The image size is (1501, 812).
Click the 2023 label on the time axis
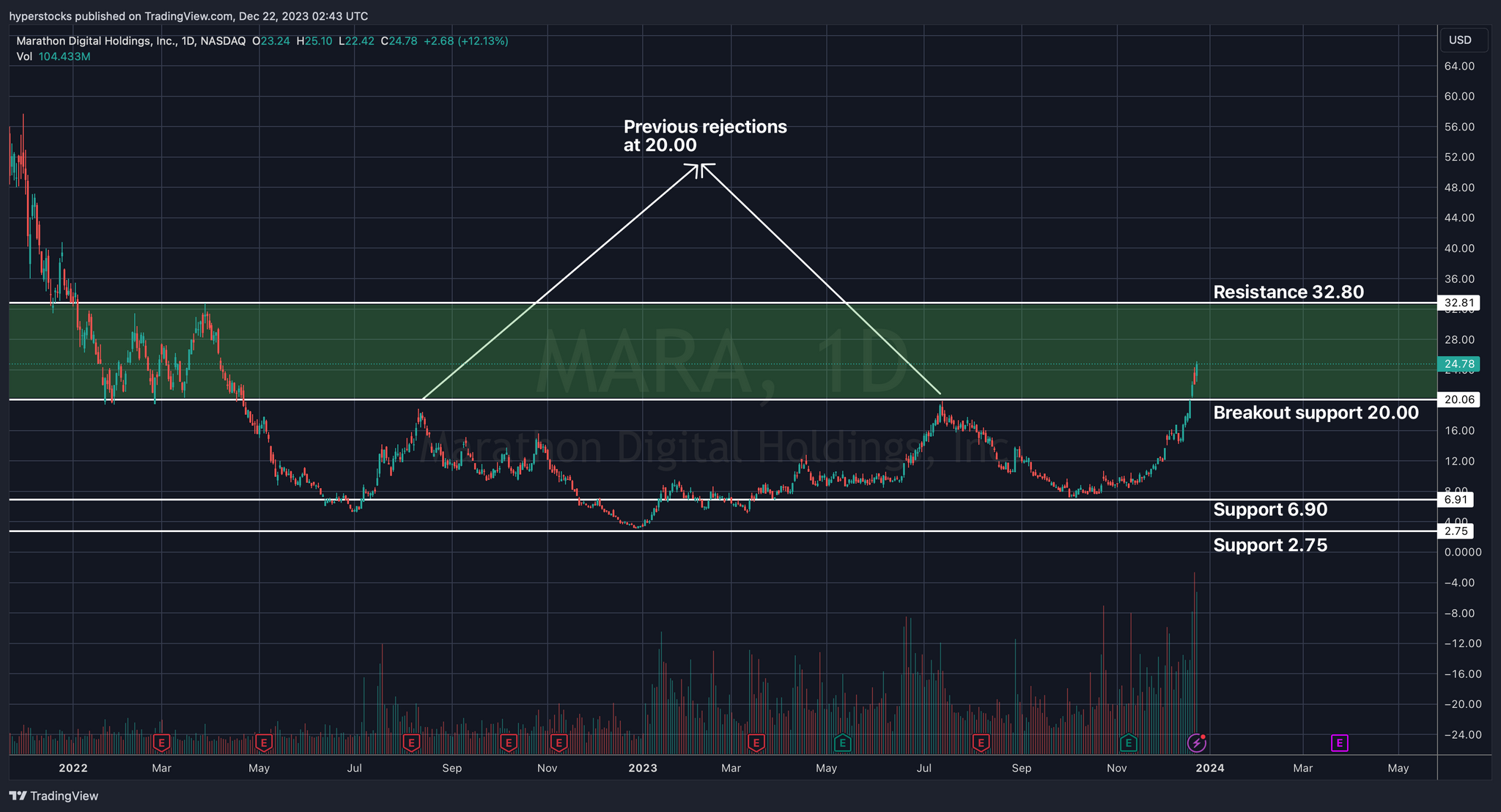pyautogui.click(x=643, y=768)
